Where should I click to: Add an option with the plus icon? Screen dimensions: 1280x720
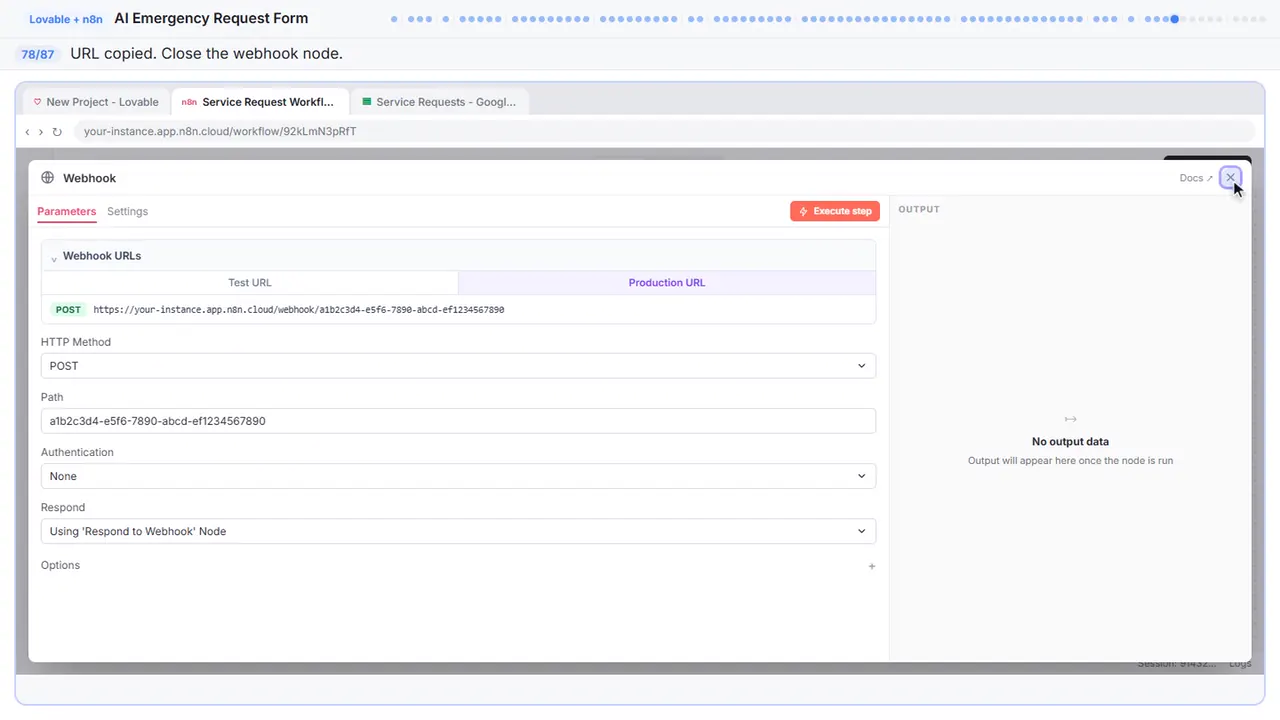click(872, 566)
